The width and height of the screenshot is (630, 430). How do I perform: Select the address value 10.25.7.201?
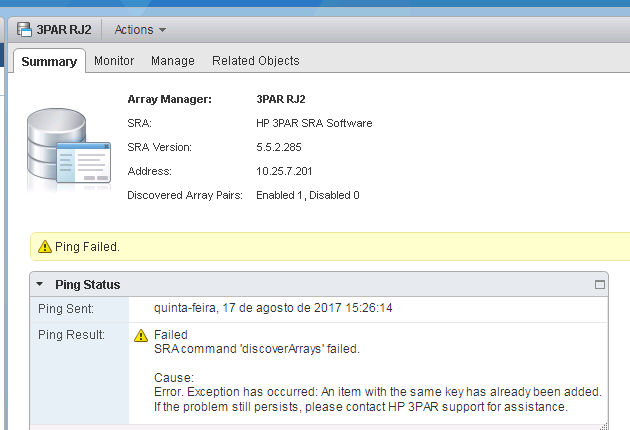click(284, 171)
